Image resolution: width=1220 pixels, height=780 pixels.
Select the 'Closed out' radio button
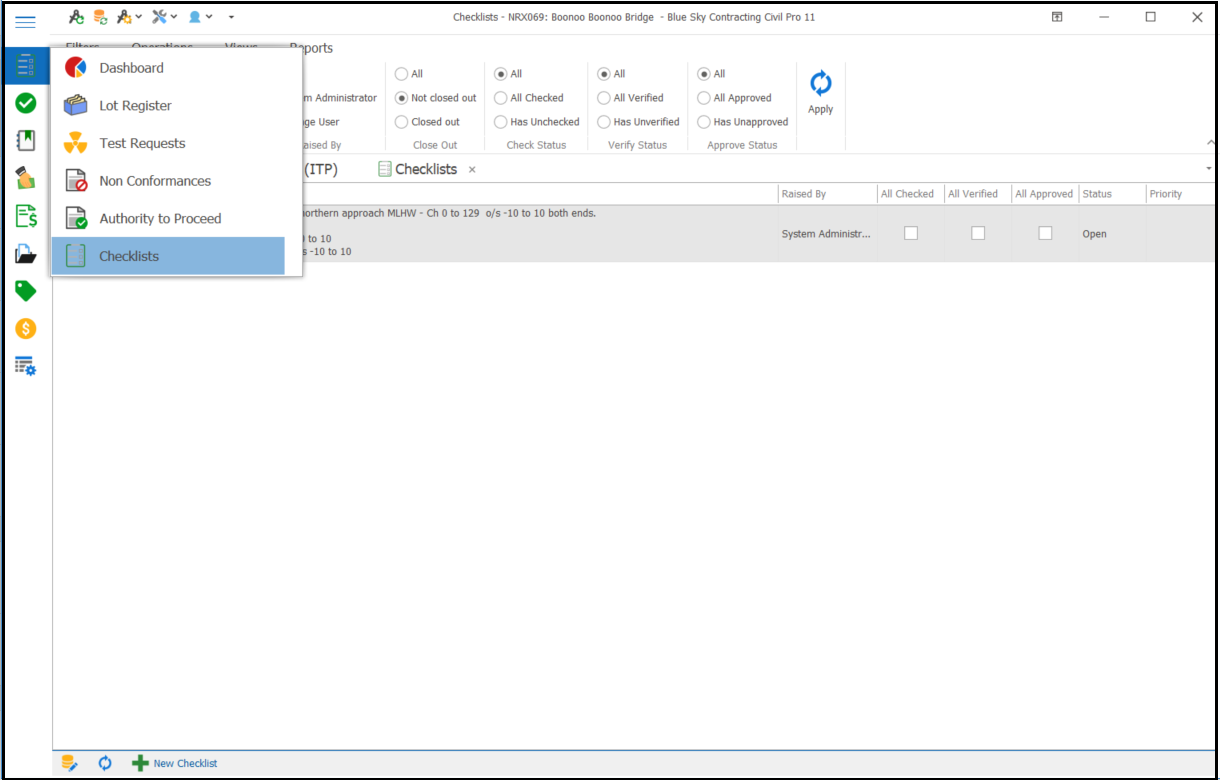click(x=402, y=122)
